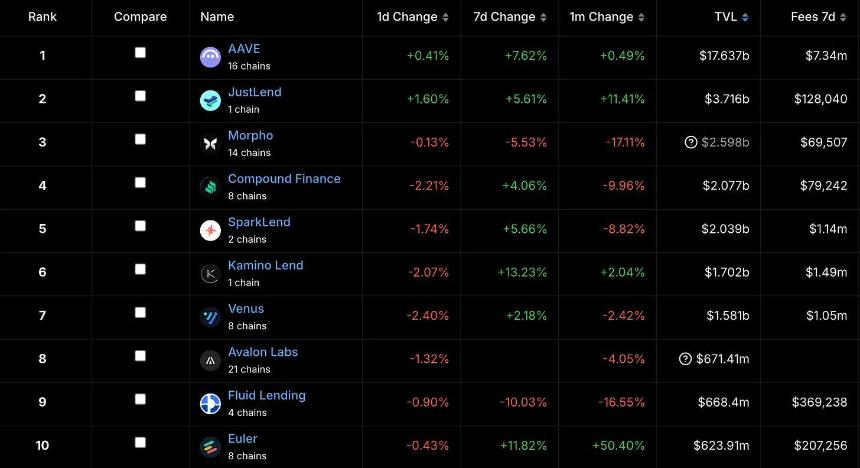
Task: Click the Compound Finance logo icon
Action: pyautogui.click(x=210, y=187)
